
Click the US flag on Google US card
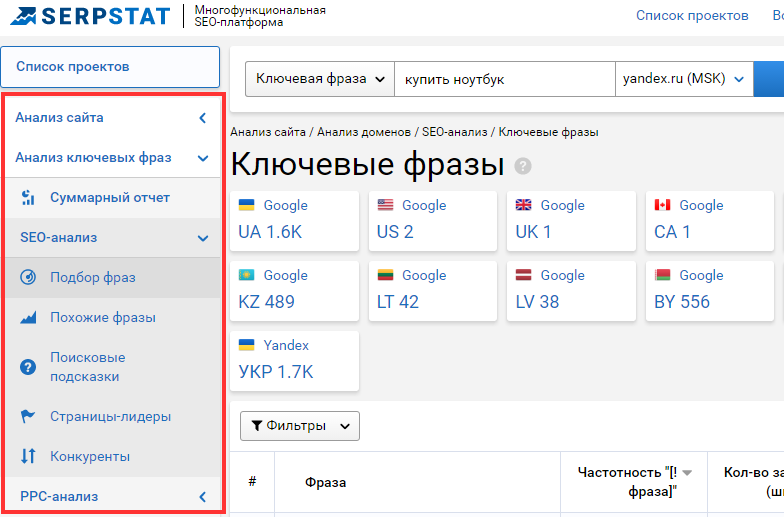click(x=386, y=204)
